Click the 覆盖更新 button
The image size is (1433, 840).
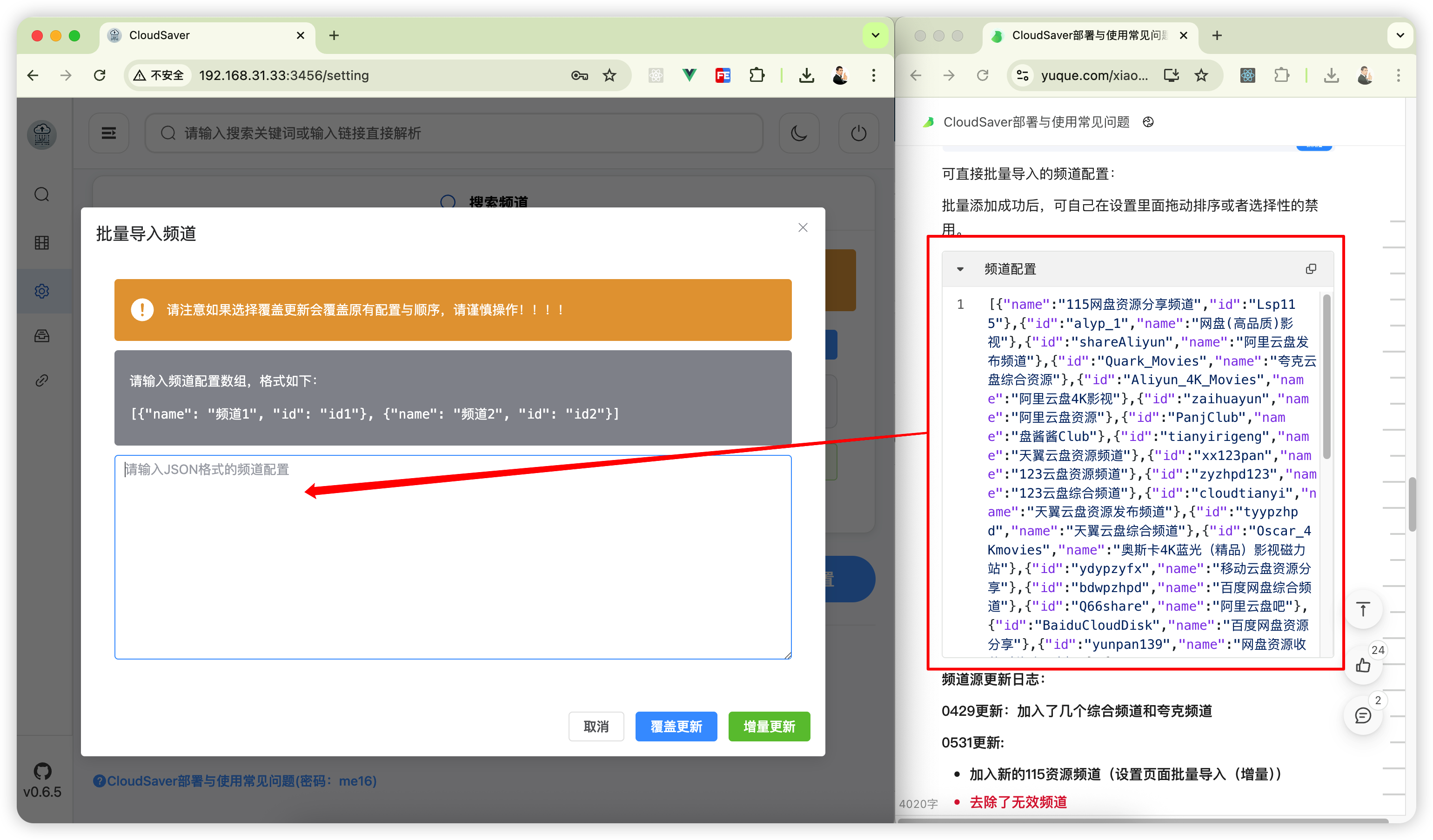point(676,727)
